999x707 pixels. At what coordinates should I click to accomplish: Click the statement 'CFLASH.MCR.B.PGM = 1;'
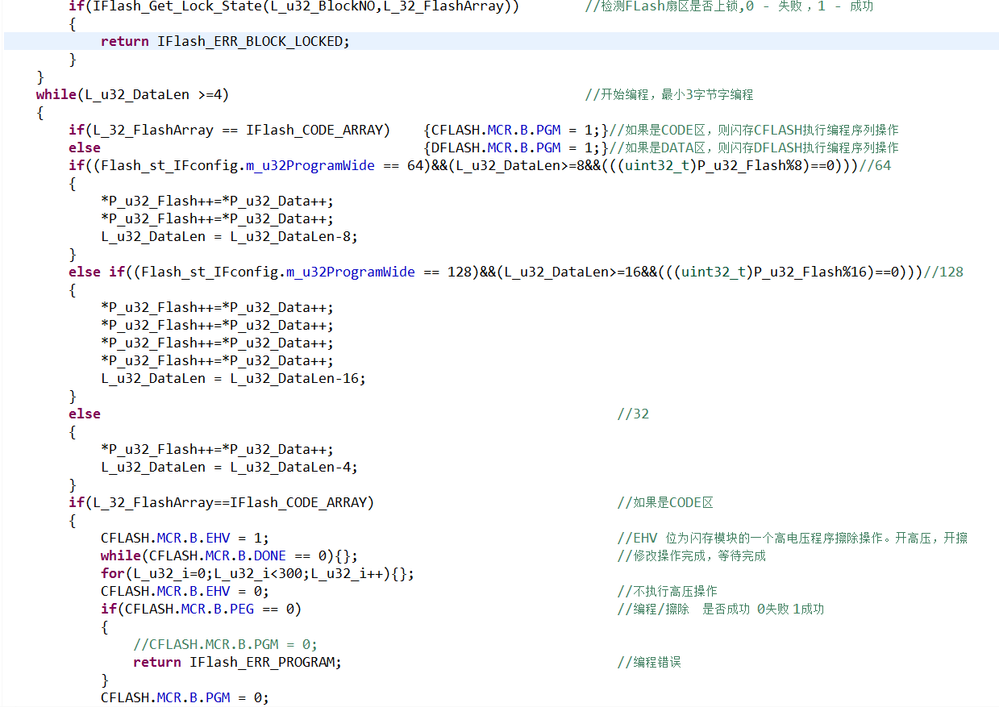point(515,131)
